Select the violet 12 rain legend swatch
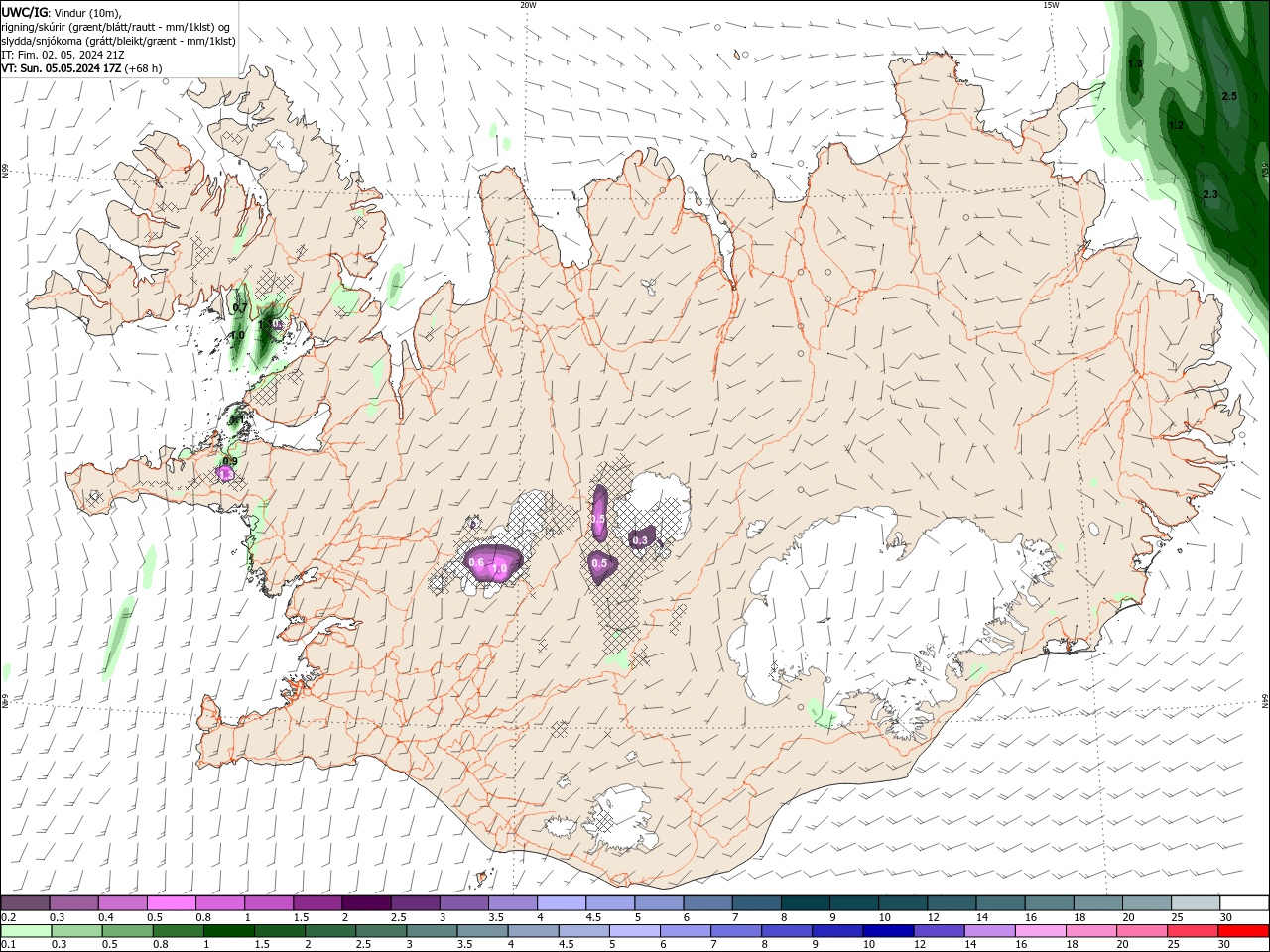 click(x=939, y=931)
